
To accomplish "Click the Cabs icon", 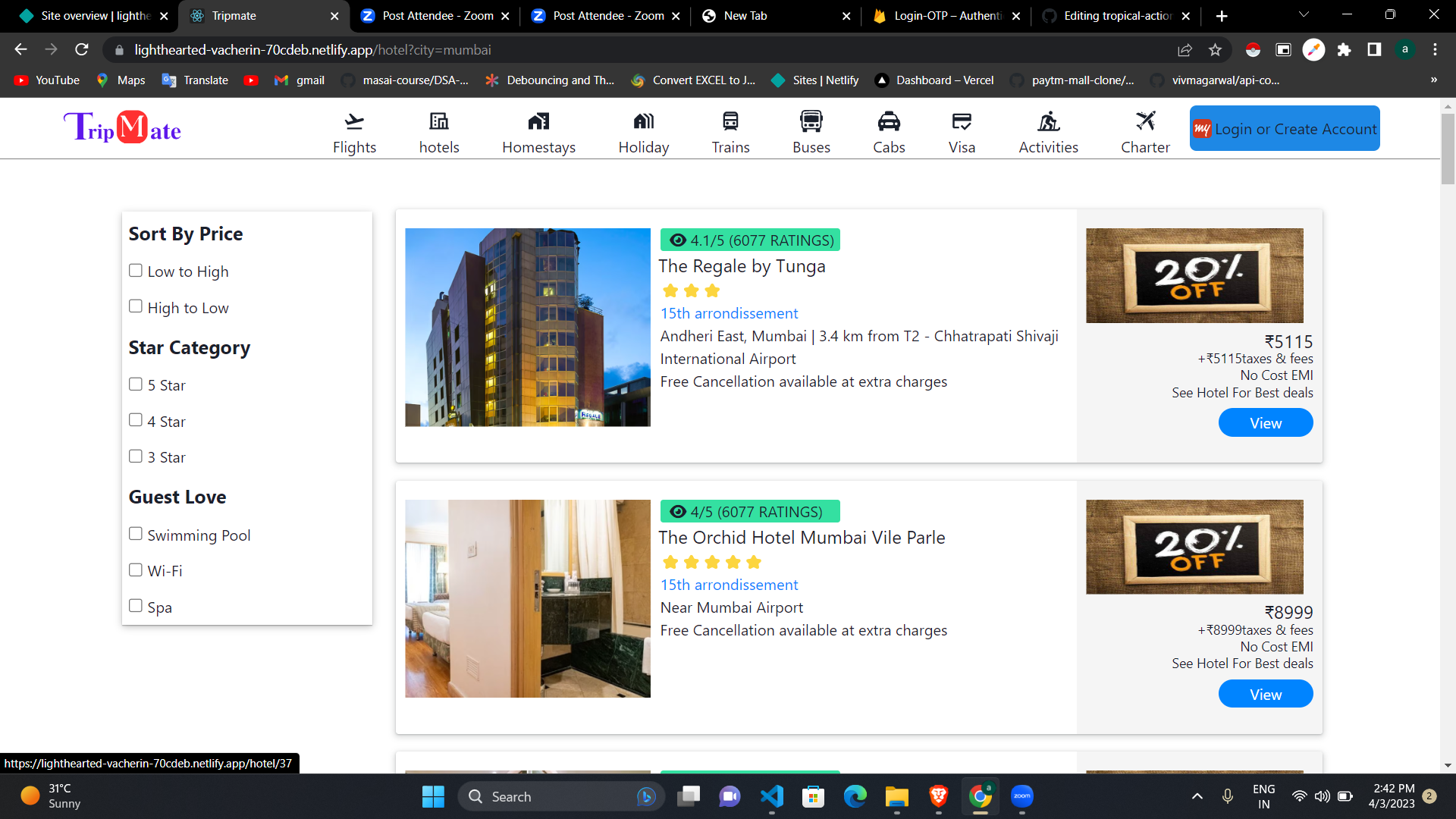I will [x=888, y=120].
